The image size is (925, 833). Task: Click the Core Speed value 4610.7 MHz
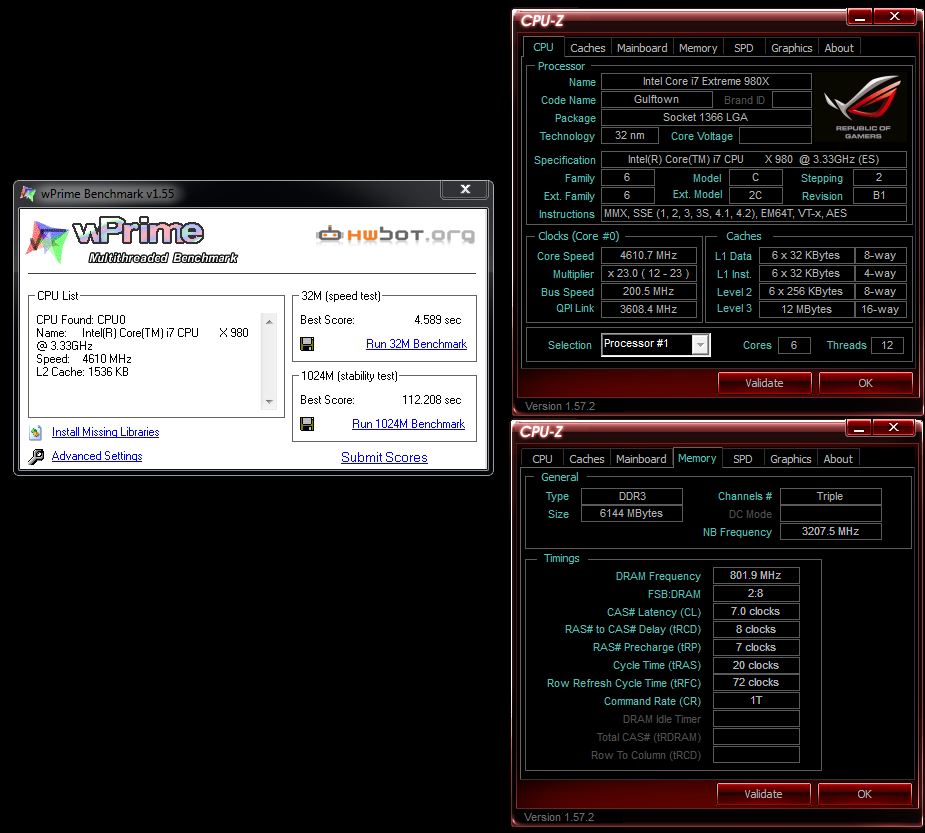648,255
